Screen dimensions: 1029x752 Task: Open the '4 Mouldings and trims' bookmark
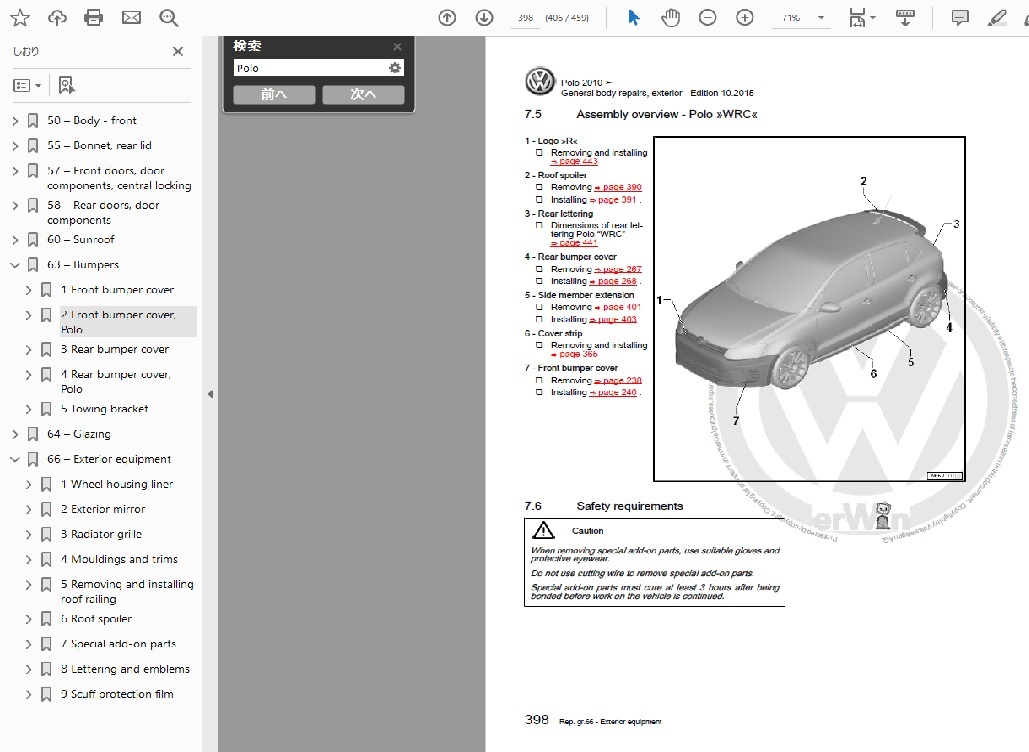(x=119, y=559)
